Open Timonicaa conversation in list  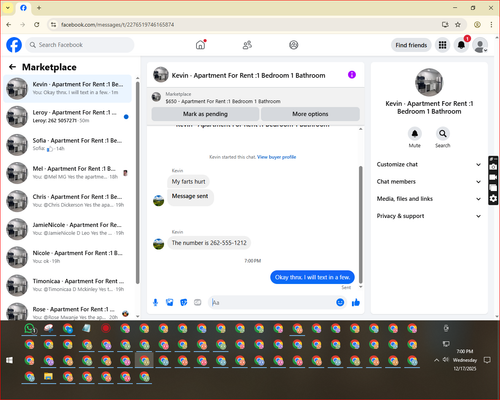click(x=68, y=285)
